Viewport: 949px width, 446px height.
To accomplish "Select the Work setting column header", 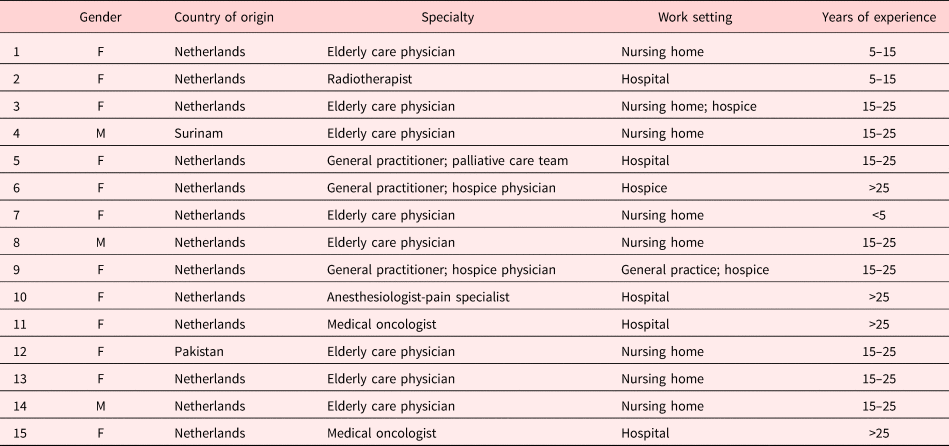I will point(695,17).
